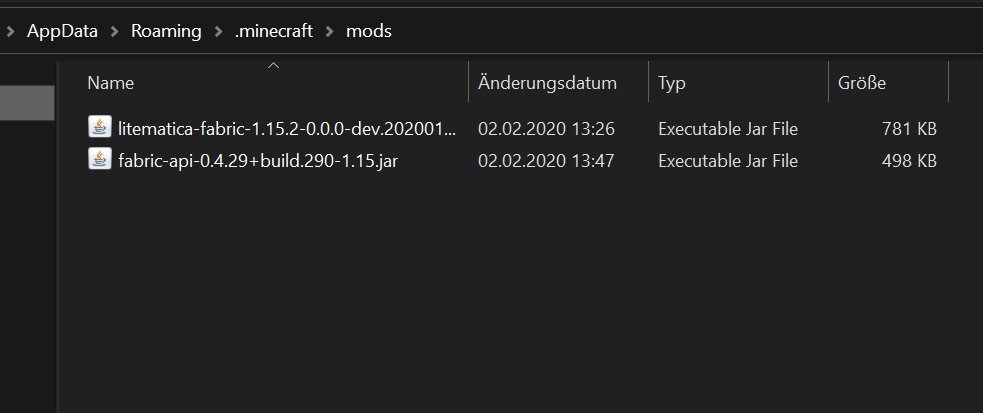Select the highlighted item in the navigation pane

[27, 103]
